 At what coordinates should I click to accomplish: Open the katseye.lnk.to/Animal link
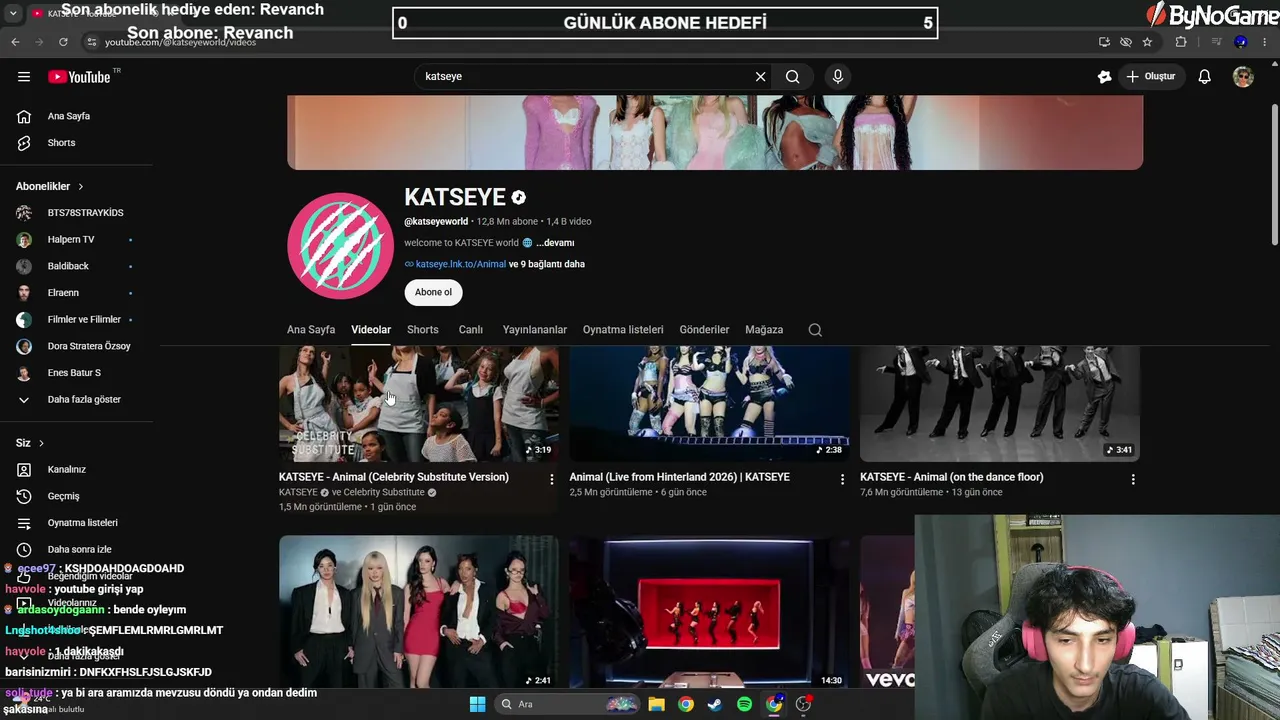click(x=460, y=264)
